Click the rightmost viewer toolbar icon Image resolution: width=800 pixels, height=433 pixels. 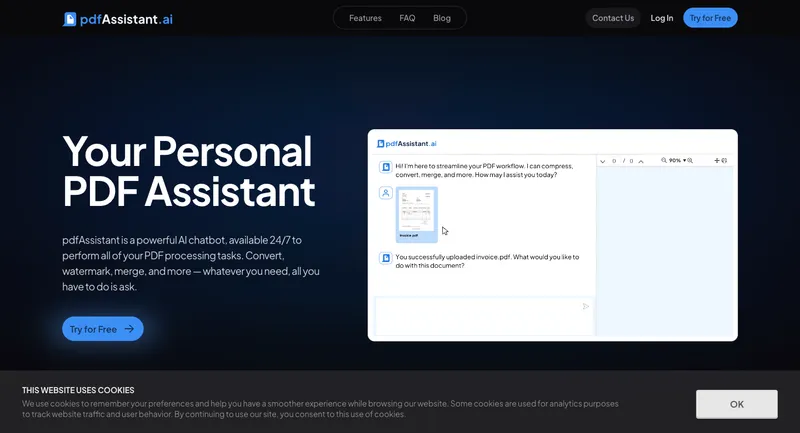(x=724, y=161)
